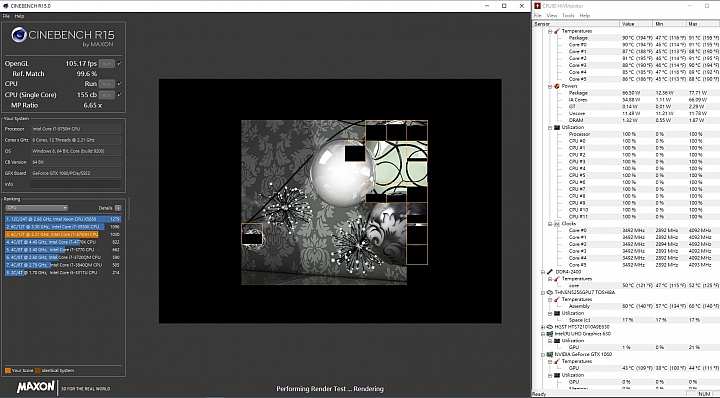Click the Powers flame icon
The width and height of the screenshot is (720, 398).
557,86
